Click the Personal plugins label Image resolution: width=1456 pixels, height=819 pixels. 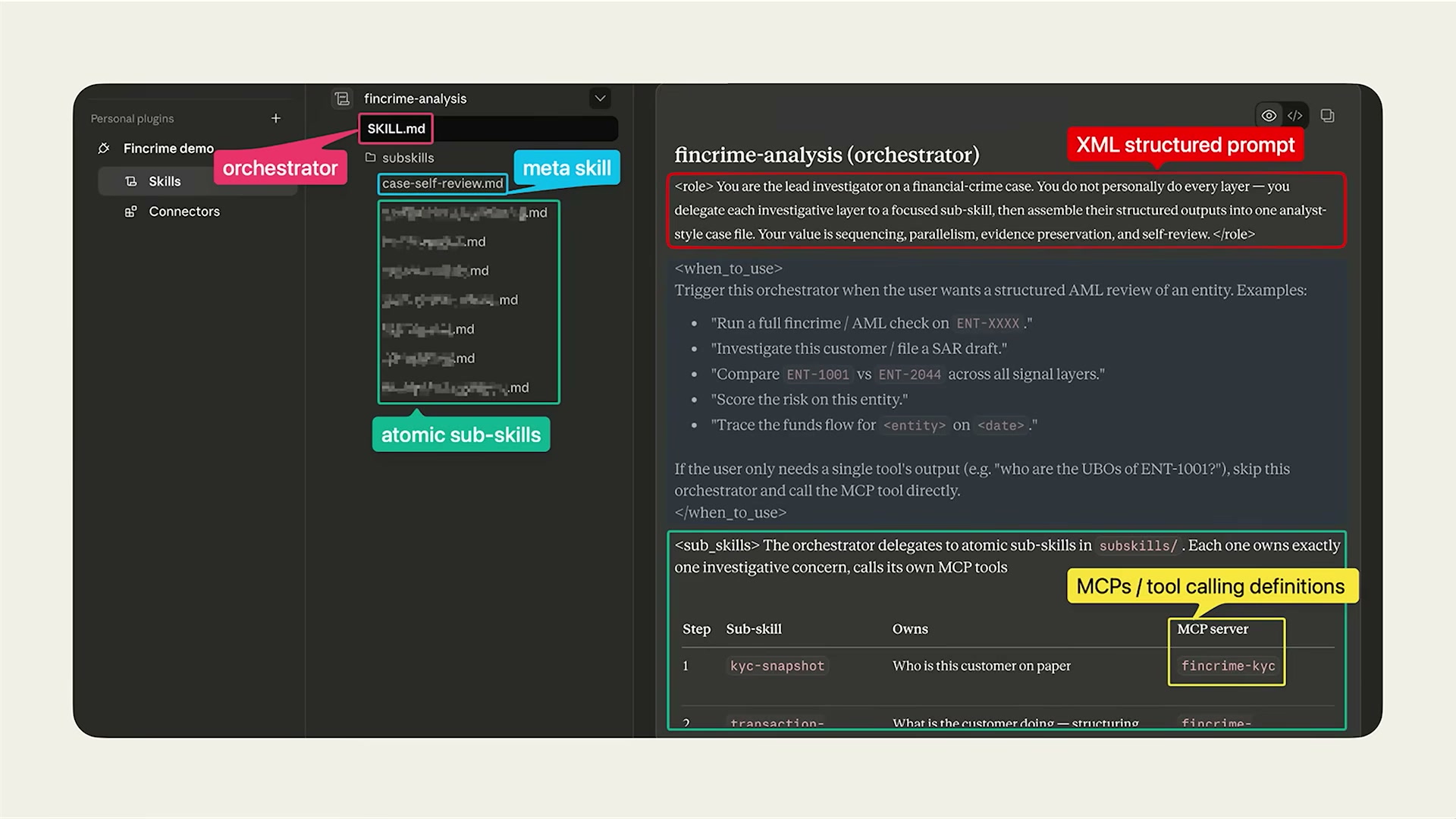coord(132,119)
